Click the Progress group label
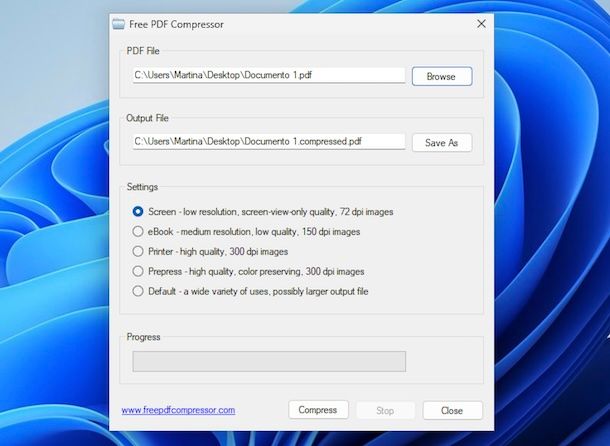 [143, 337]
